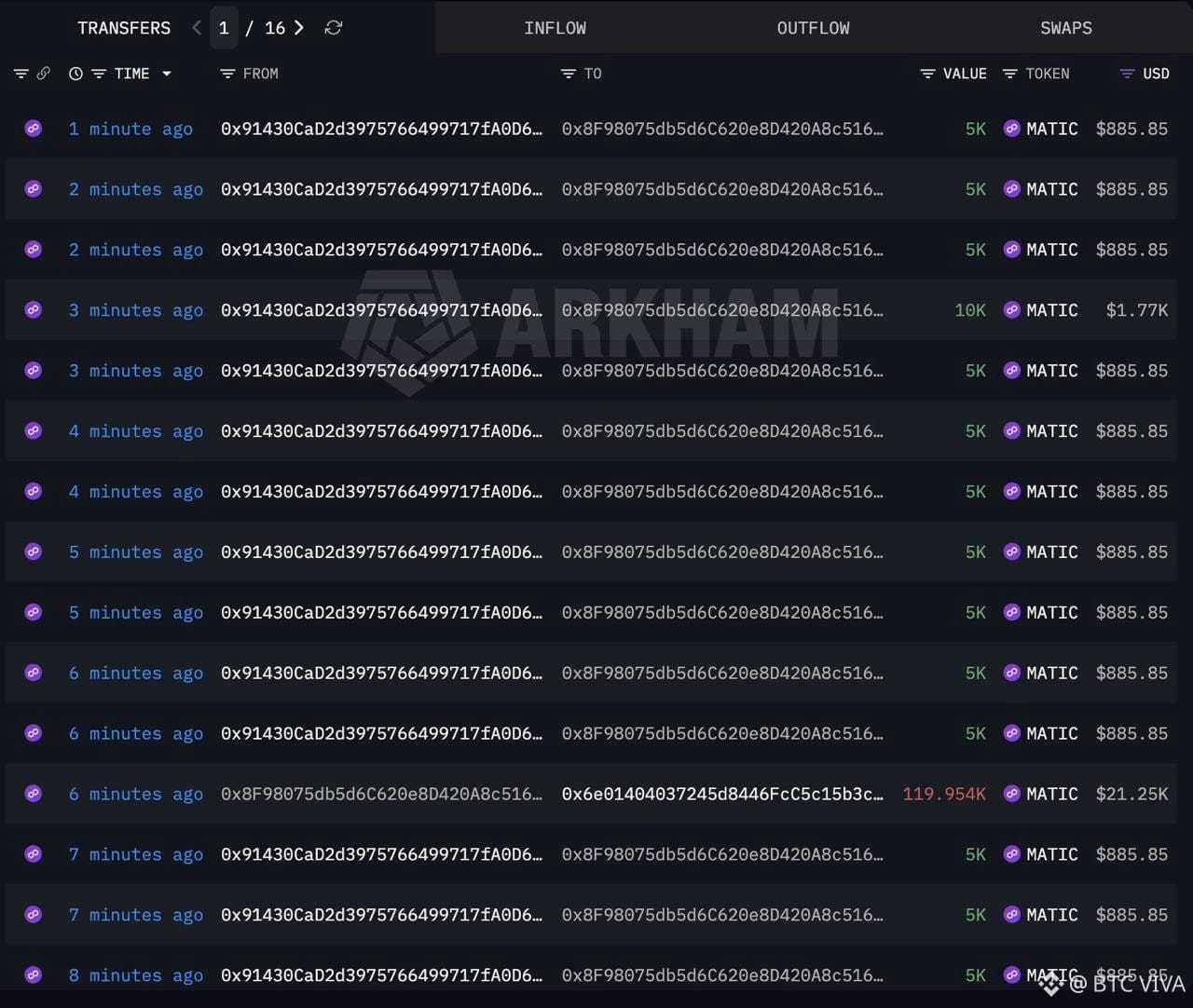Open the VALUE column filter

[x=927, y=74]
